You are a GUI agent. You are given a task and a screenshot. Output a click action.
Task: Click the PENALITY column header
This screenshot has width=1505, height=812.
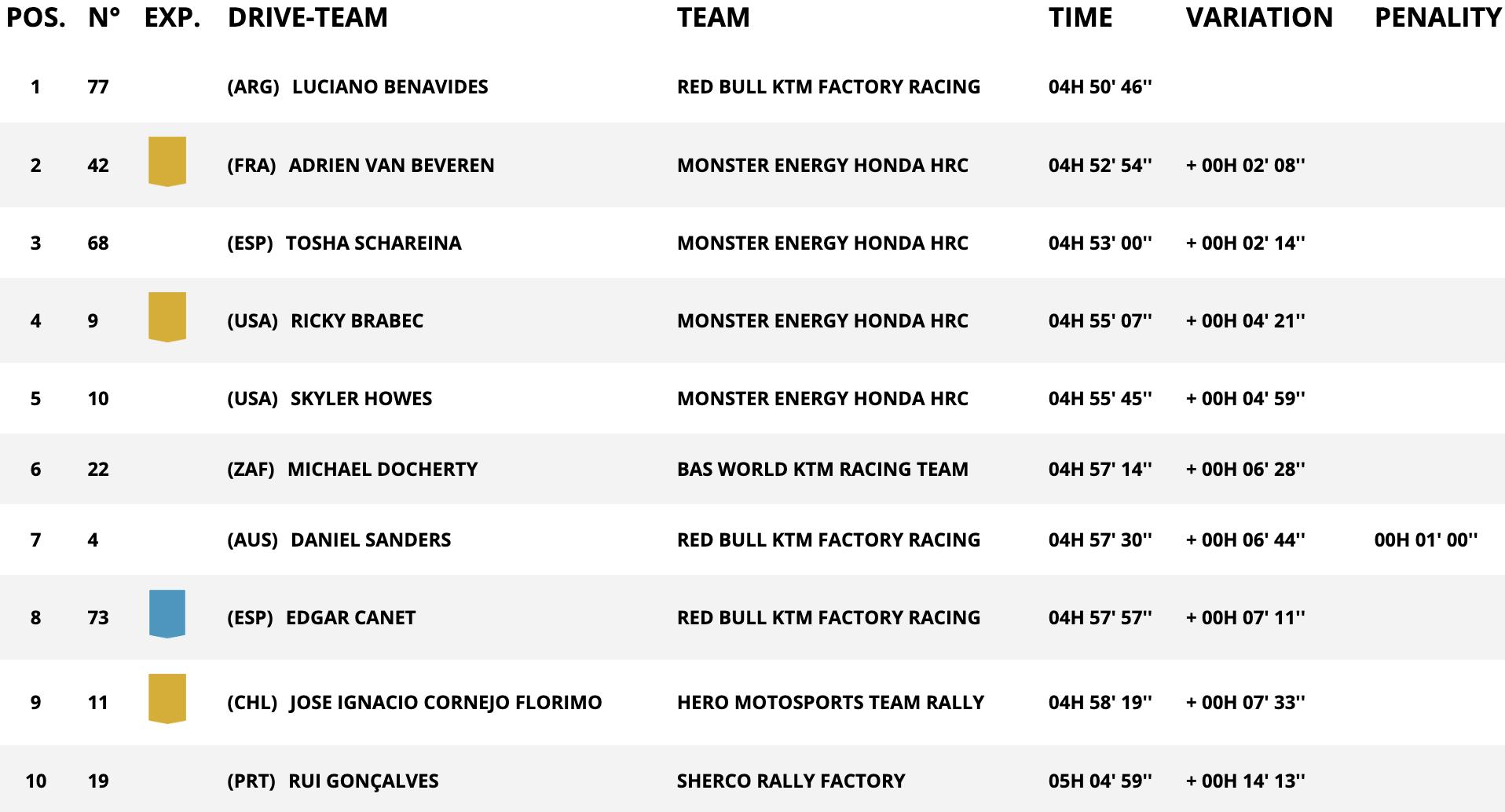(x=1437, y=17)
